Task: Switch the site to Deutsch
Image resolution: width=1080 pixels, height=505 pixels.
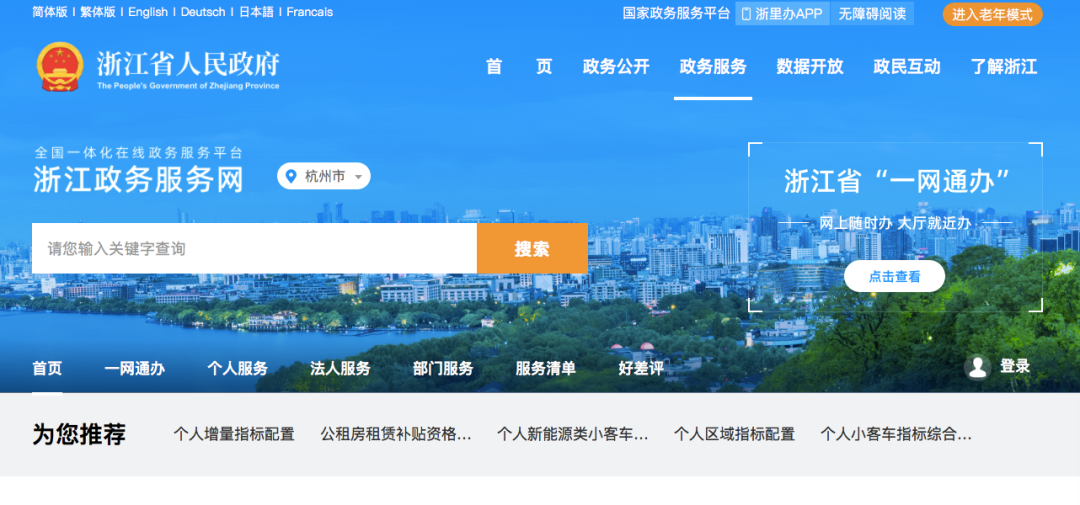Action: pos(203,12)
